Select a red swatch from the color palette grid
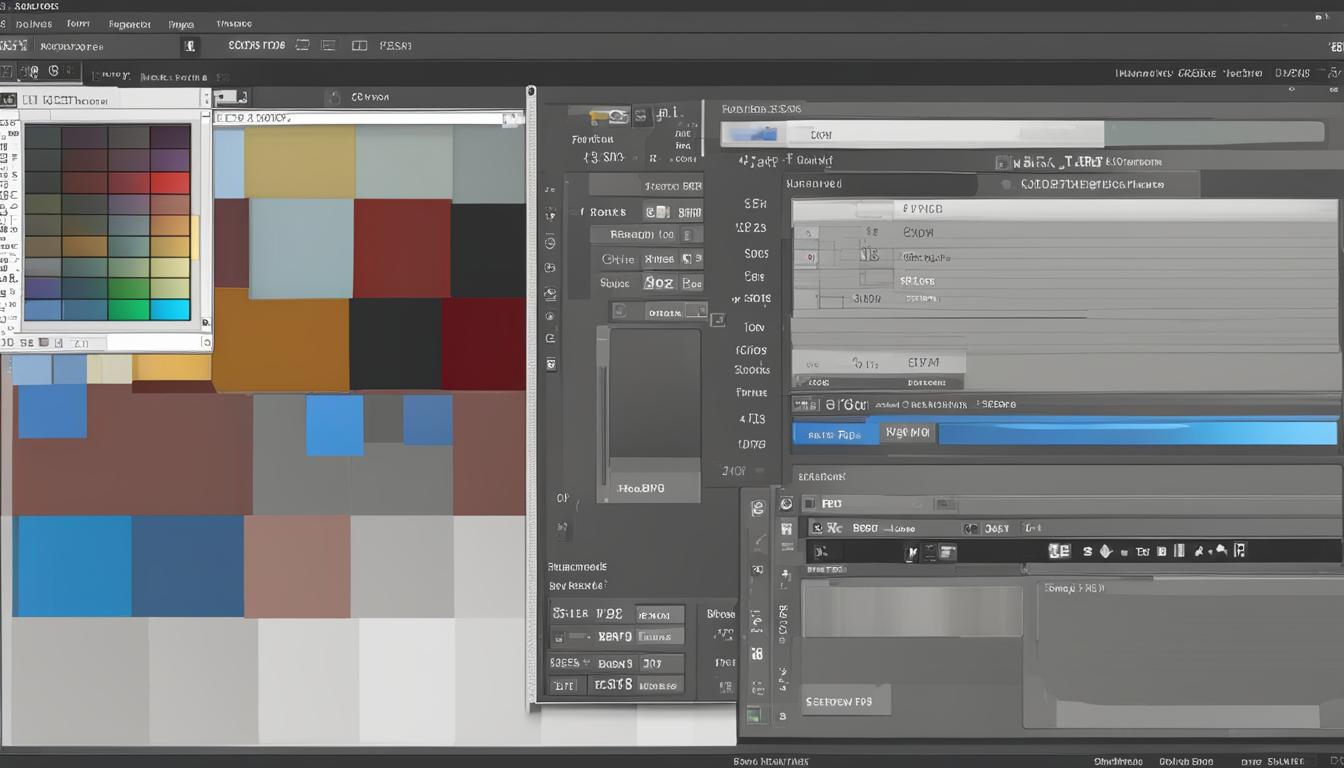Screen dimensions: 1344x768 [171, 182]
